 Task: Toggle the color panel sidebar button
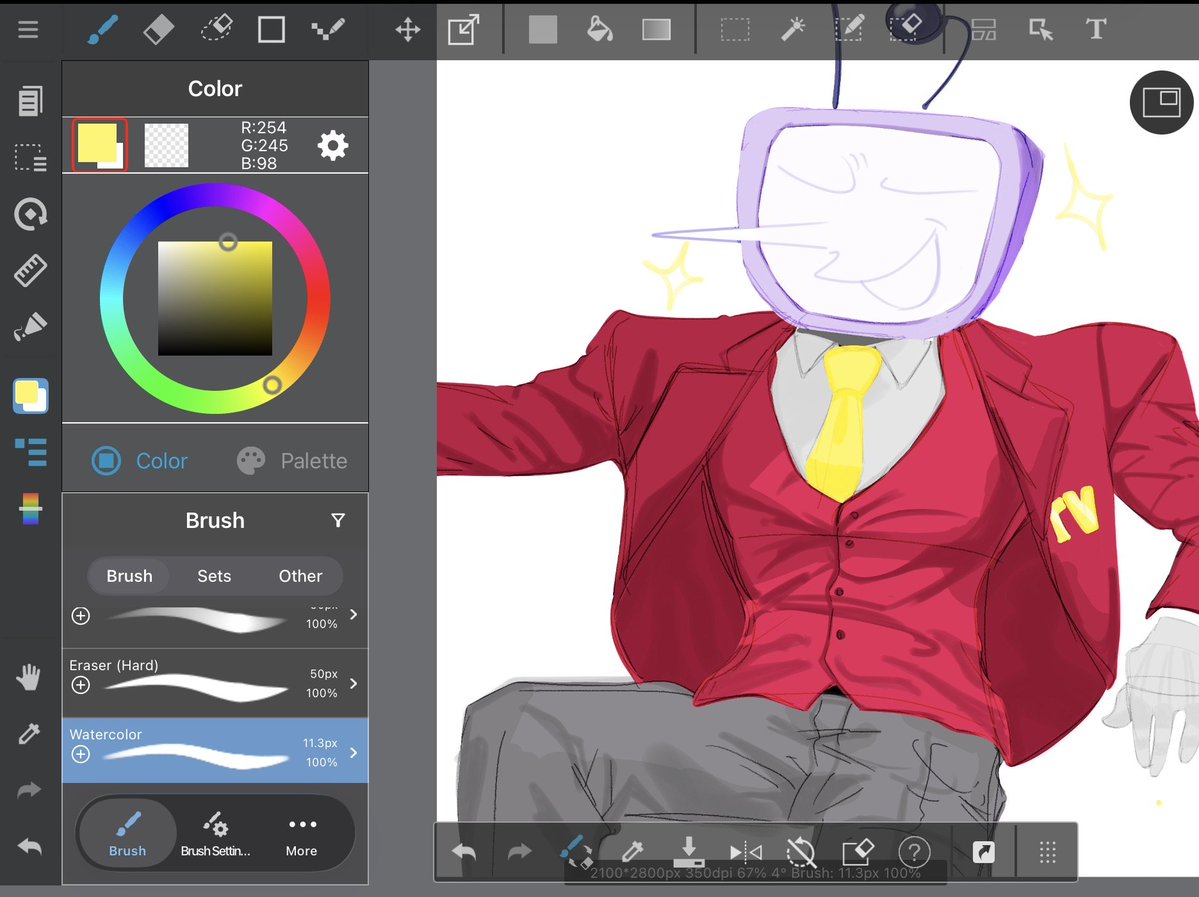pos(31,396)
